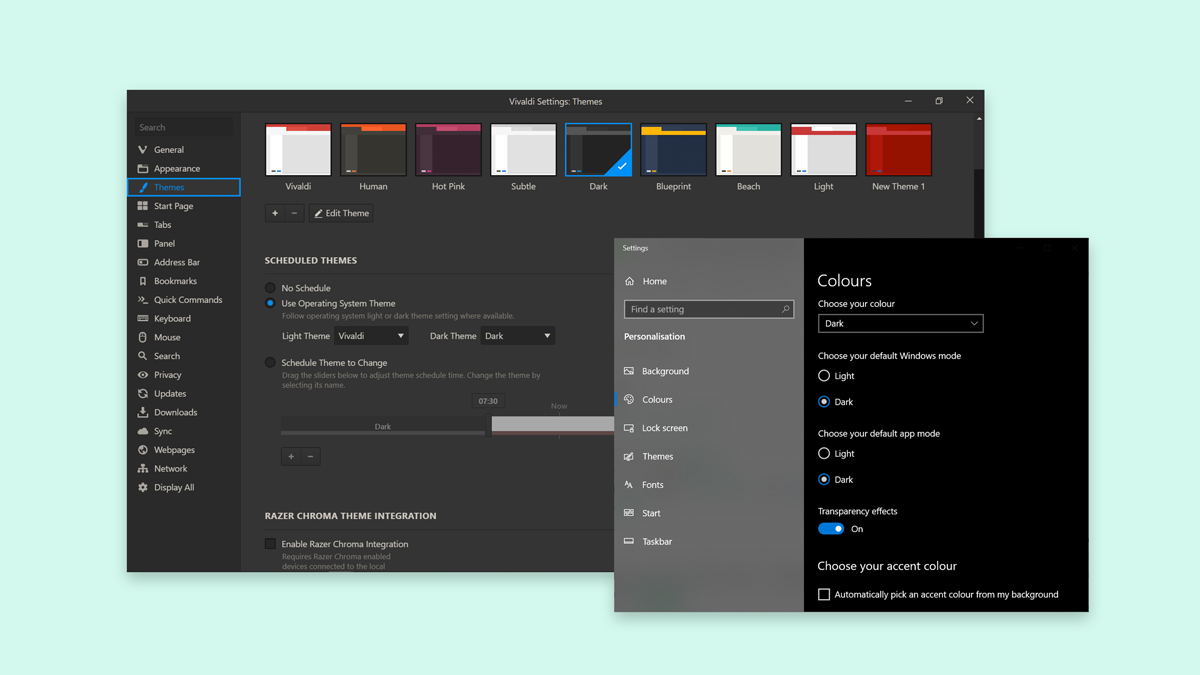This screenshot has width=1200, height=675.
Task: Click the 07:30 schedule time marker
Action: coord(488,402)
